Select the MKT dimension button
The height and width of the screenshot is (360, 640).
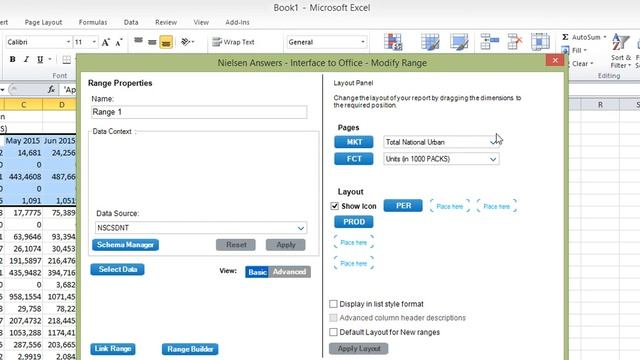(x=354, y=142)
